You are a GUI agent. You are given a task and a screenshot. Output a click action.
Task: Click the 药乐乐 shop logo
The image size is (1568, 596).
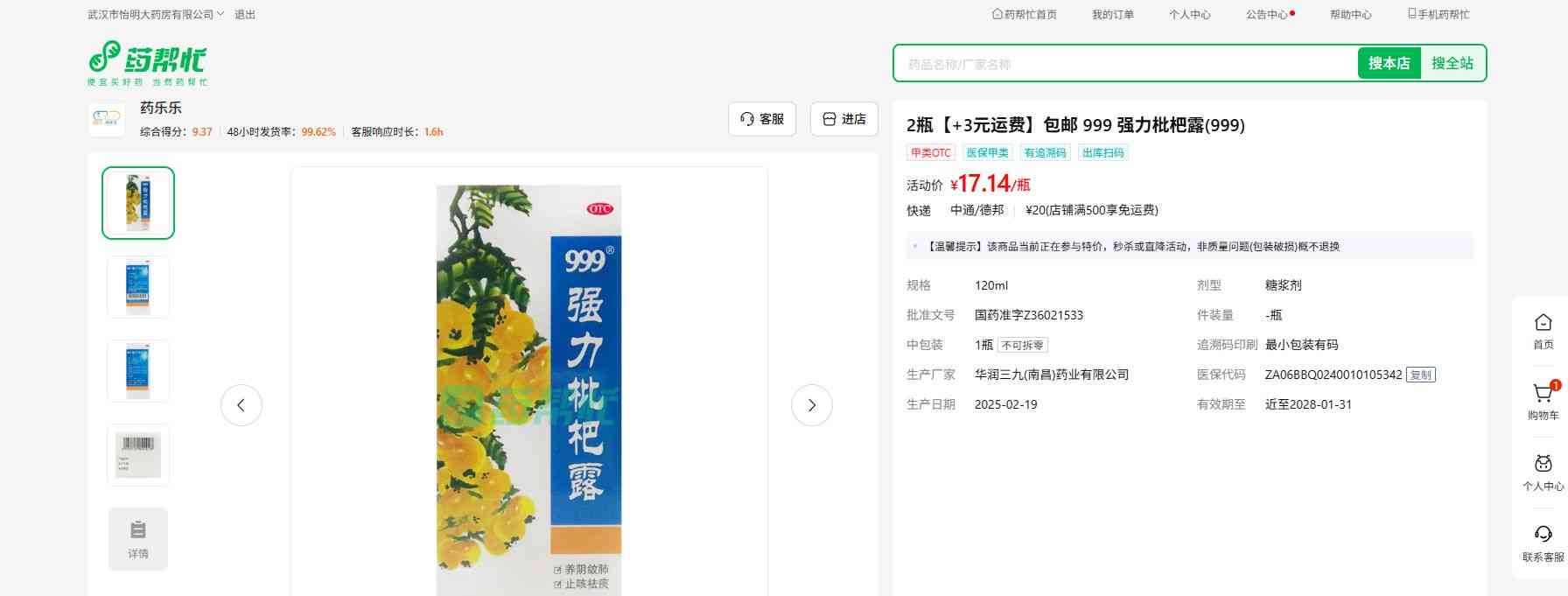click(107, 119)
